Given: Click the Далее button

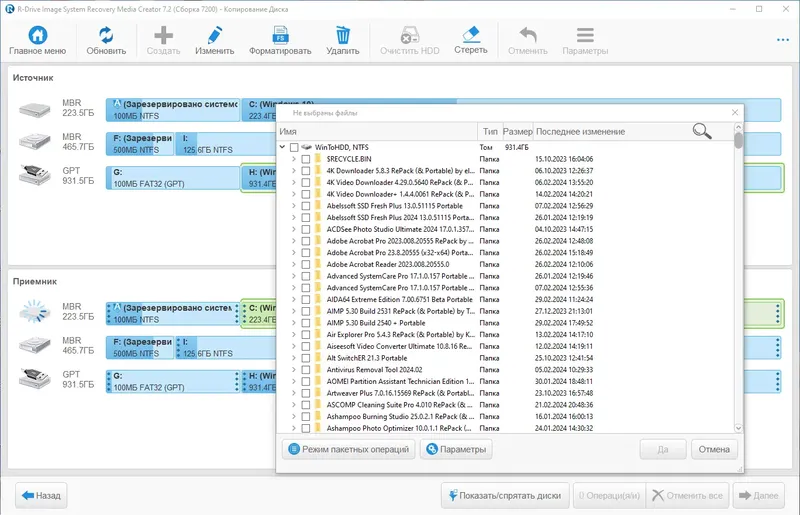Looking at the screenshot, I should (x=759, y=495).
